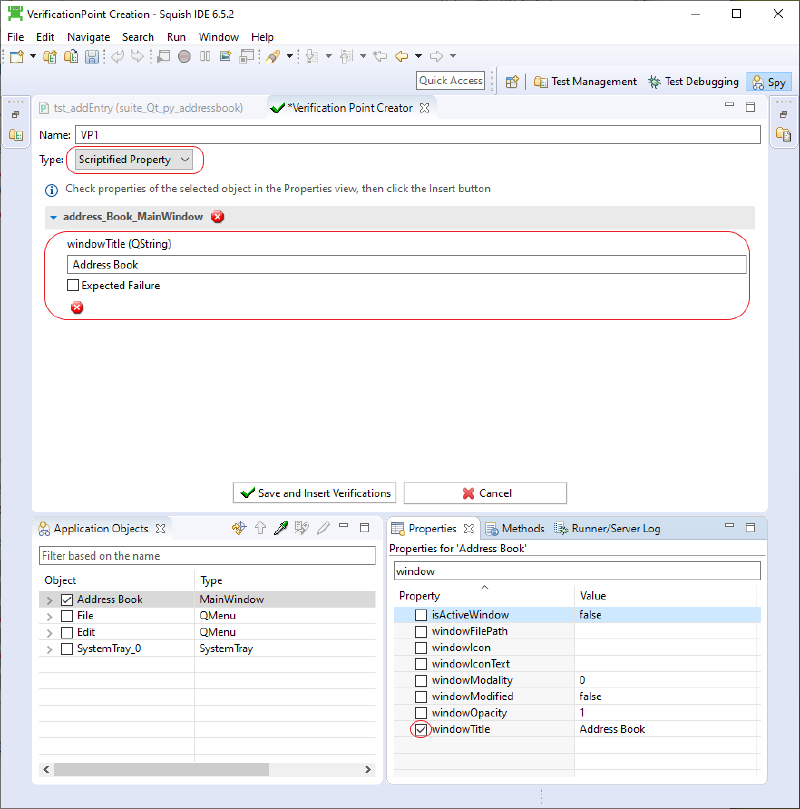
Task: Switch to the Methods tab
Action: click(515, 528)
